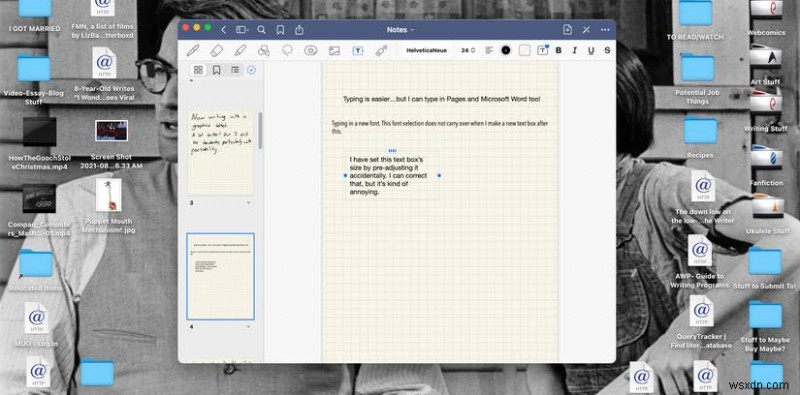
Task: Select the Eraser tool
Action: pyautogui.click(x=217, y=51)
